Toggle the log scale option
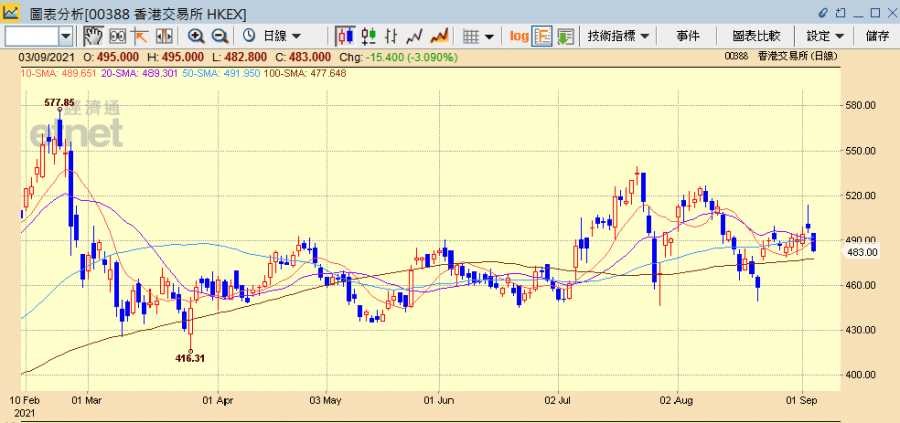The height and width of the screenshot is (423, 900). 519,36
